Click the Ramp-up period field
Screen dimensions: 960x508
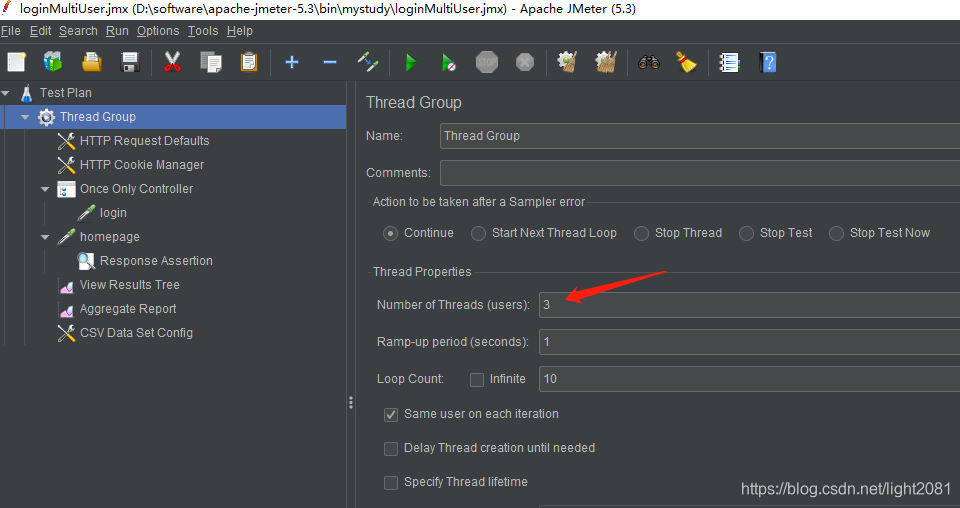tap(749, 342)
